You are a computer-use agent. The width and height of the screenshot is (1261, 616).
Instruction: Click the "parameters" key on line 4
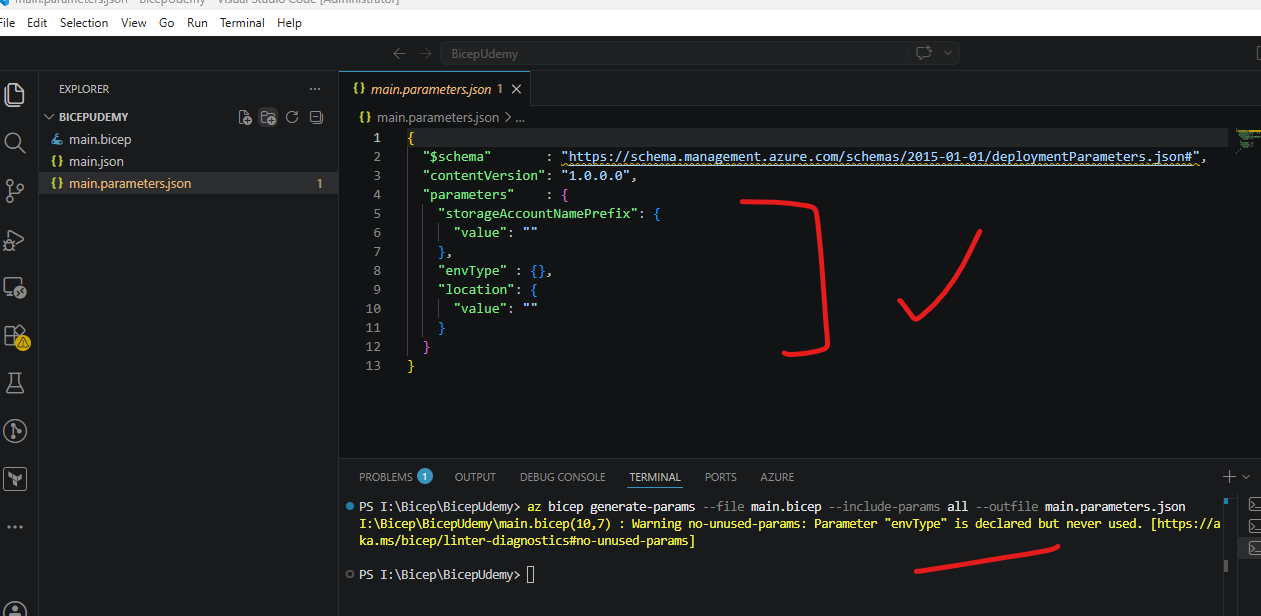click(468, 195)
